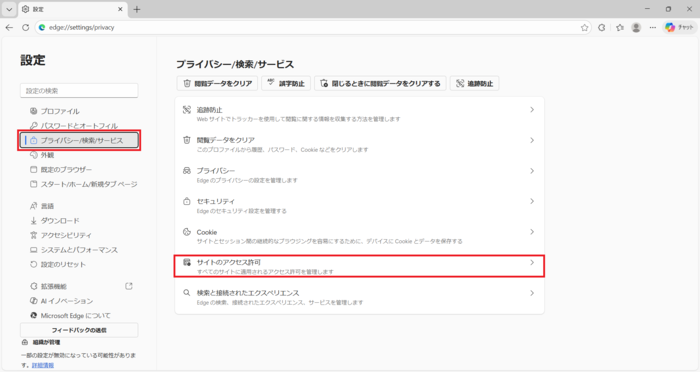Image resolution: width=700 pixels, height=372 pixels.
Task: Open the profile avatar icon
Action: [x=636, y=28]
